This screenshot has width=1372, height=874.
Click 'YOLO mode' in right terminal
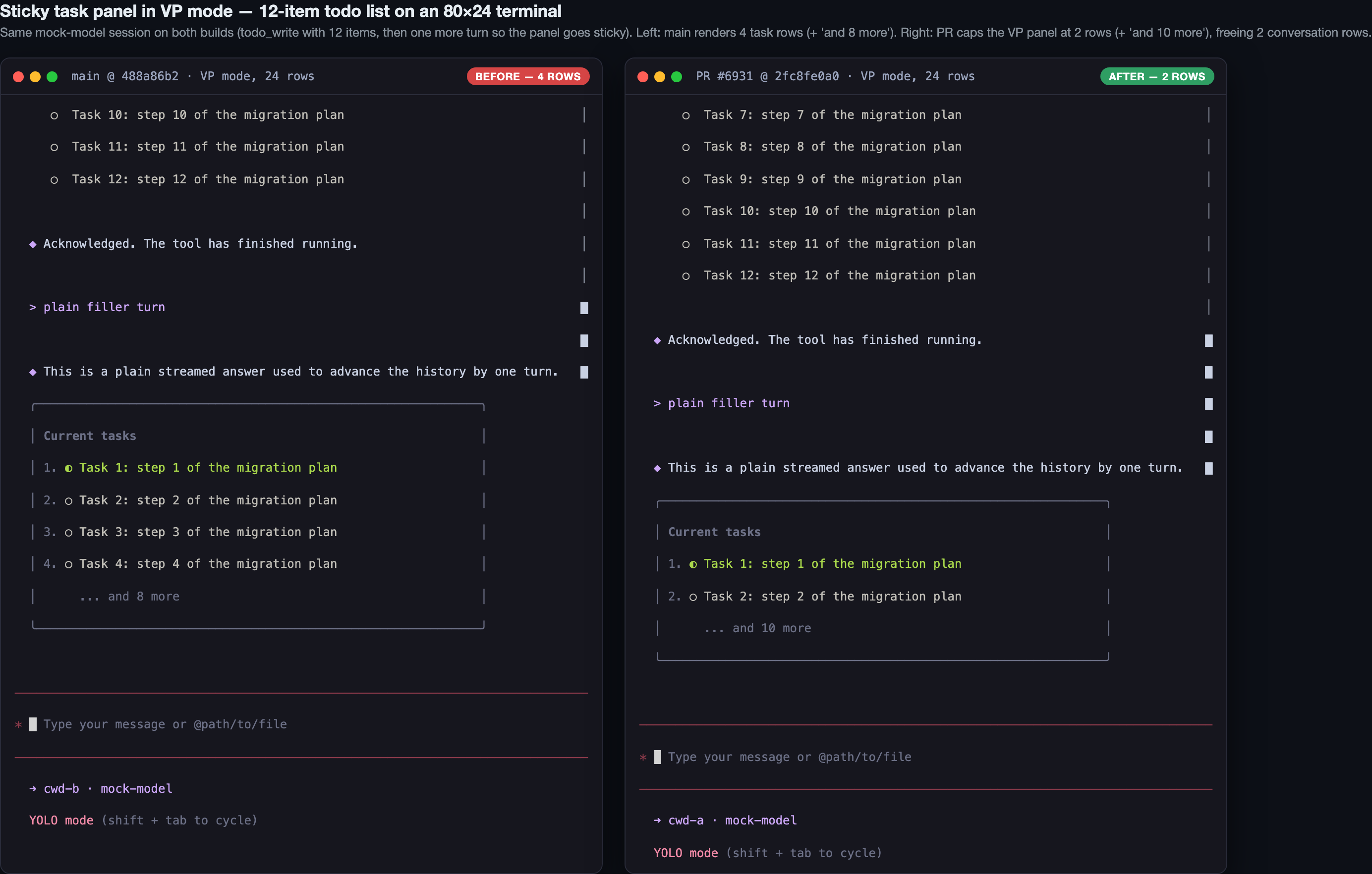pyautogui.click(x=686, y=853)
